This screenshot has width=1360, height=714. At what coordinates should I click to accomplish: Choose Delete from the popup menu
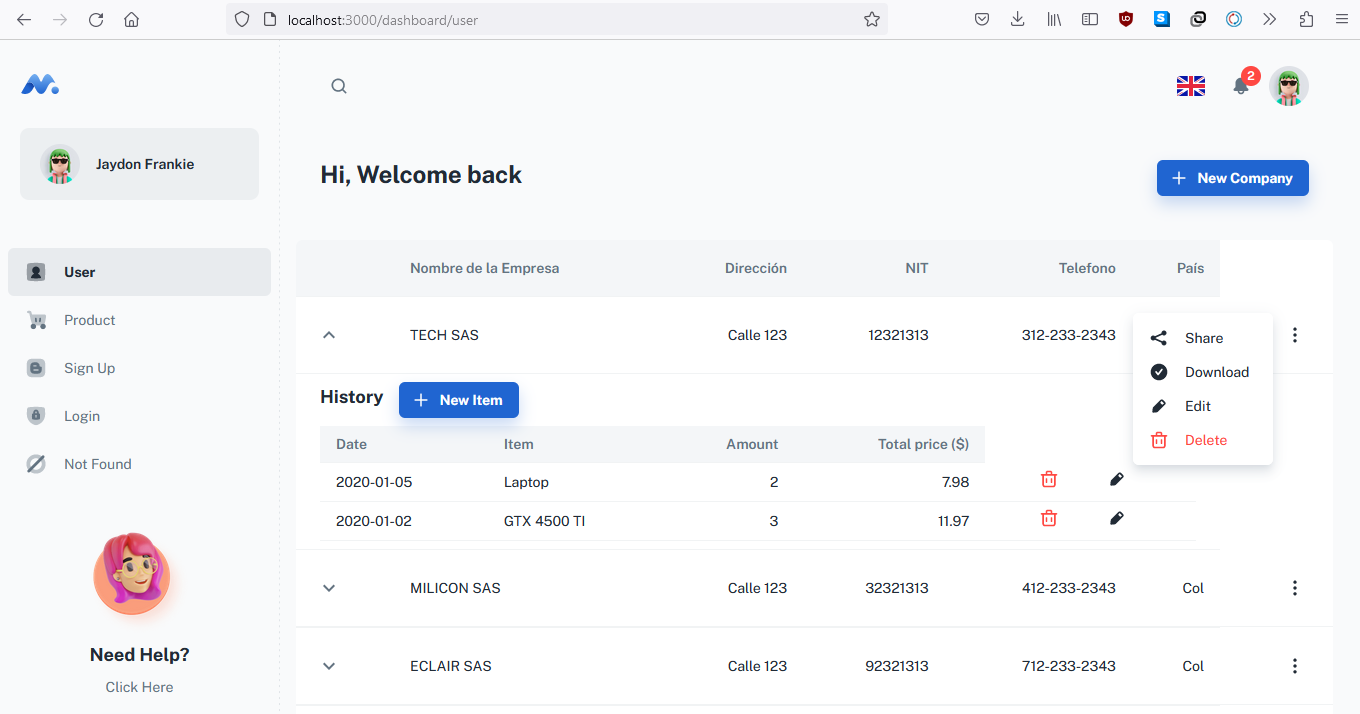1203,440
